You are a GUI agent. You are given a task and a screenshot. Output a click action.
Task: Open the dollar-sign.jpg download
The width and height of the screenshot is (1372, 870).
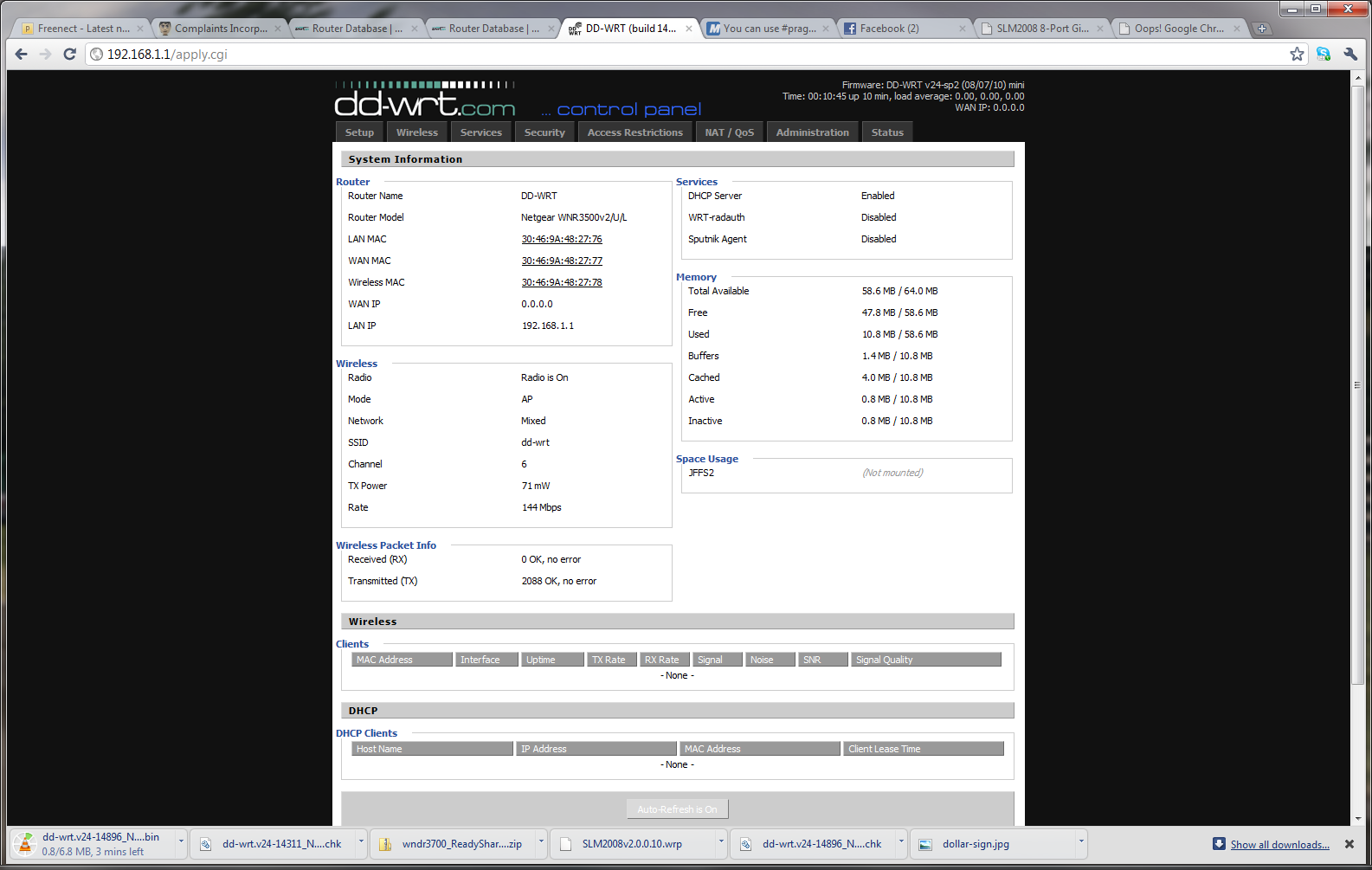coord(976,844)
